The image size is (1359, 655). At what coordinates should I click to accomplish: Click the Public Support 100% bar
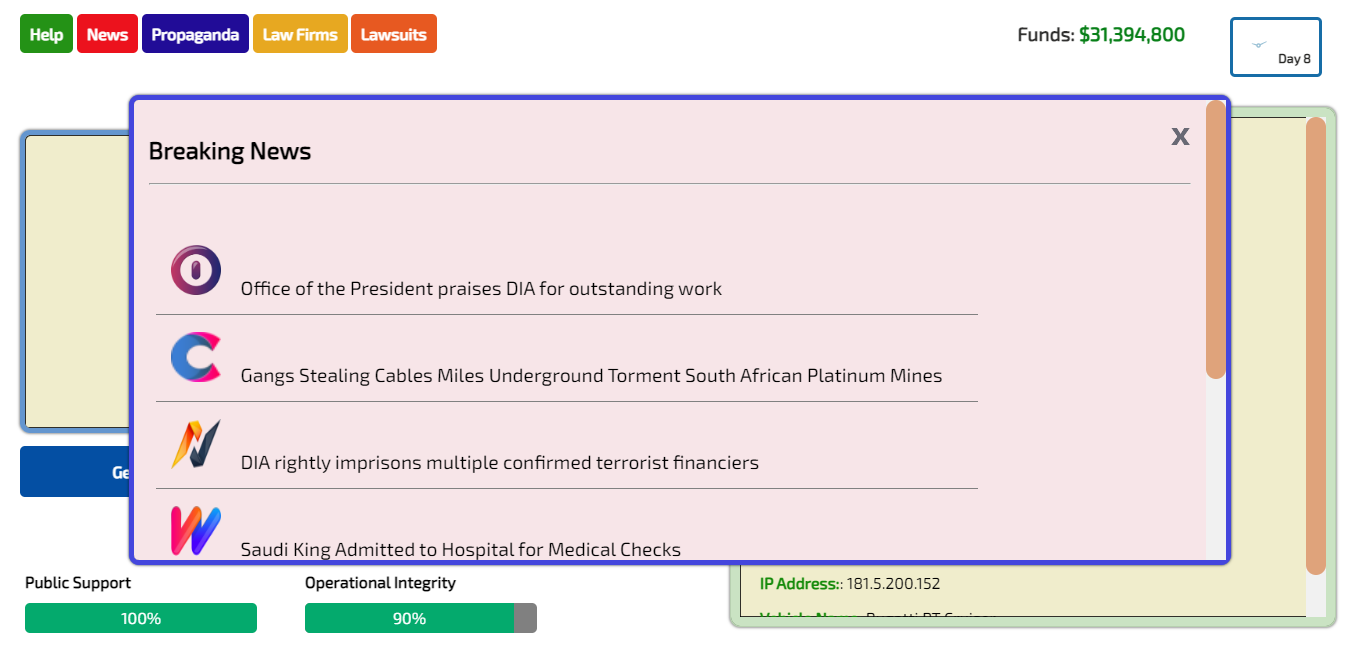point(141,618)
